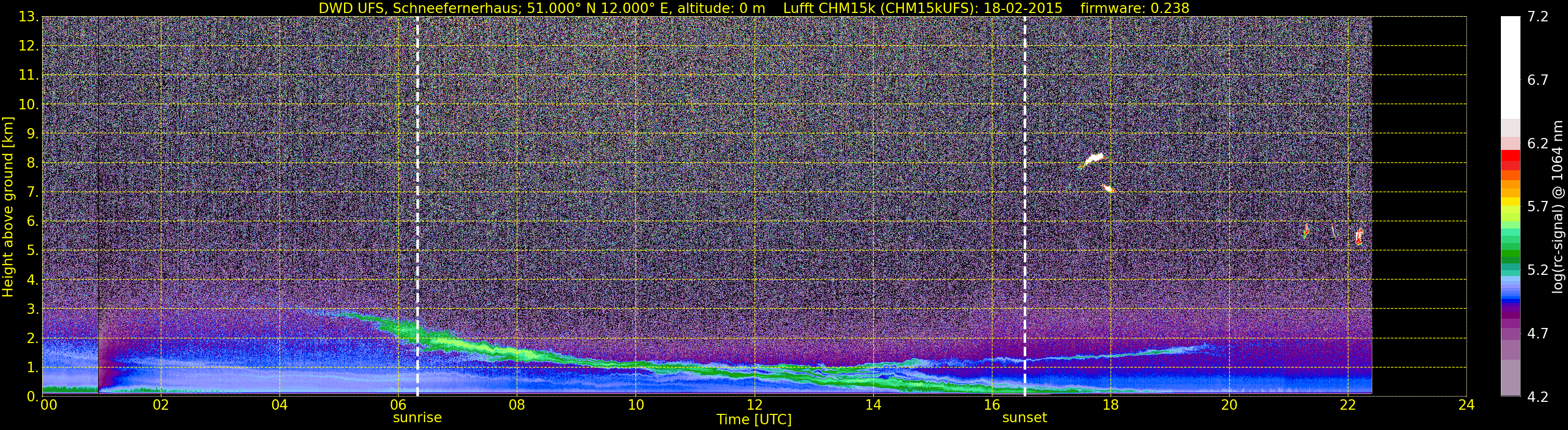Click the '11.' height axis tick

pos(28,75)
